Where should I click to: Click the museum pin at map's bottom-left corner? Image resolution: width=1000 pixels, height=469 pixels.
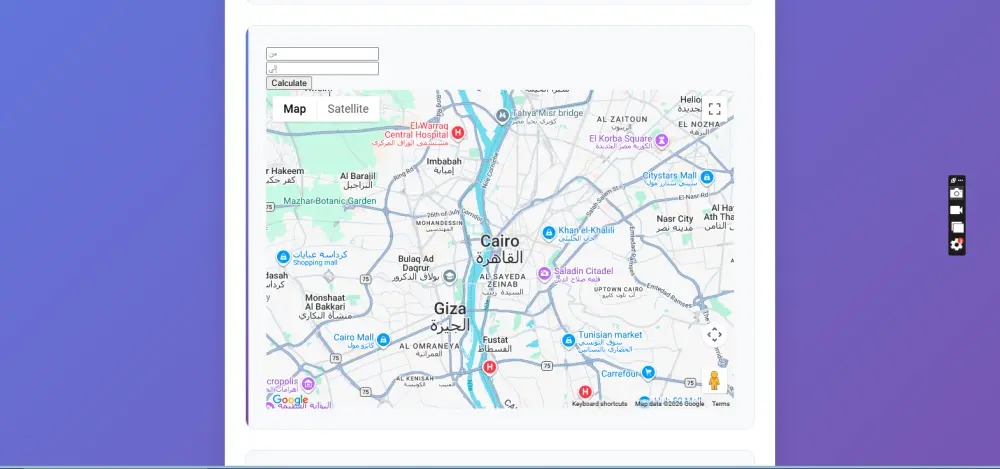[308, 383]
